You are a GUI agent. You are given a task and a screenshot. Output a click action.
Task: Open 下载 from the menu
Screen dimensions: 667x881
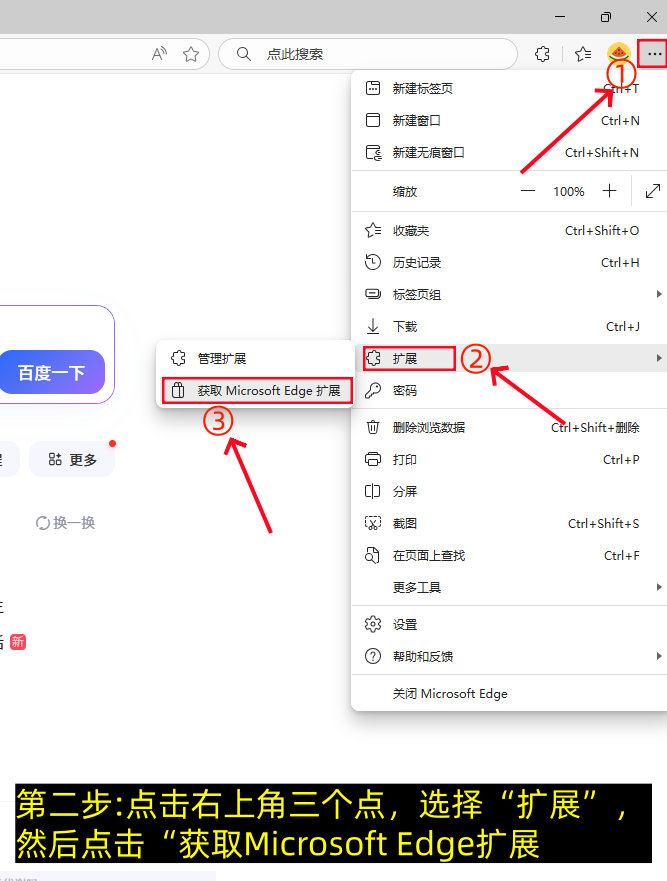[509, 326]
